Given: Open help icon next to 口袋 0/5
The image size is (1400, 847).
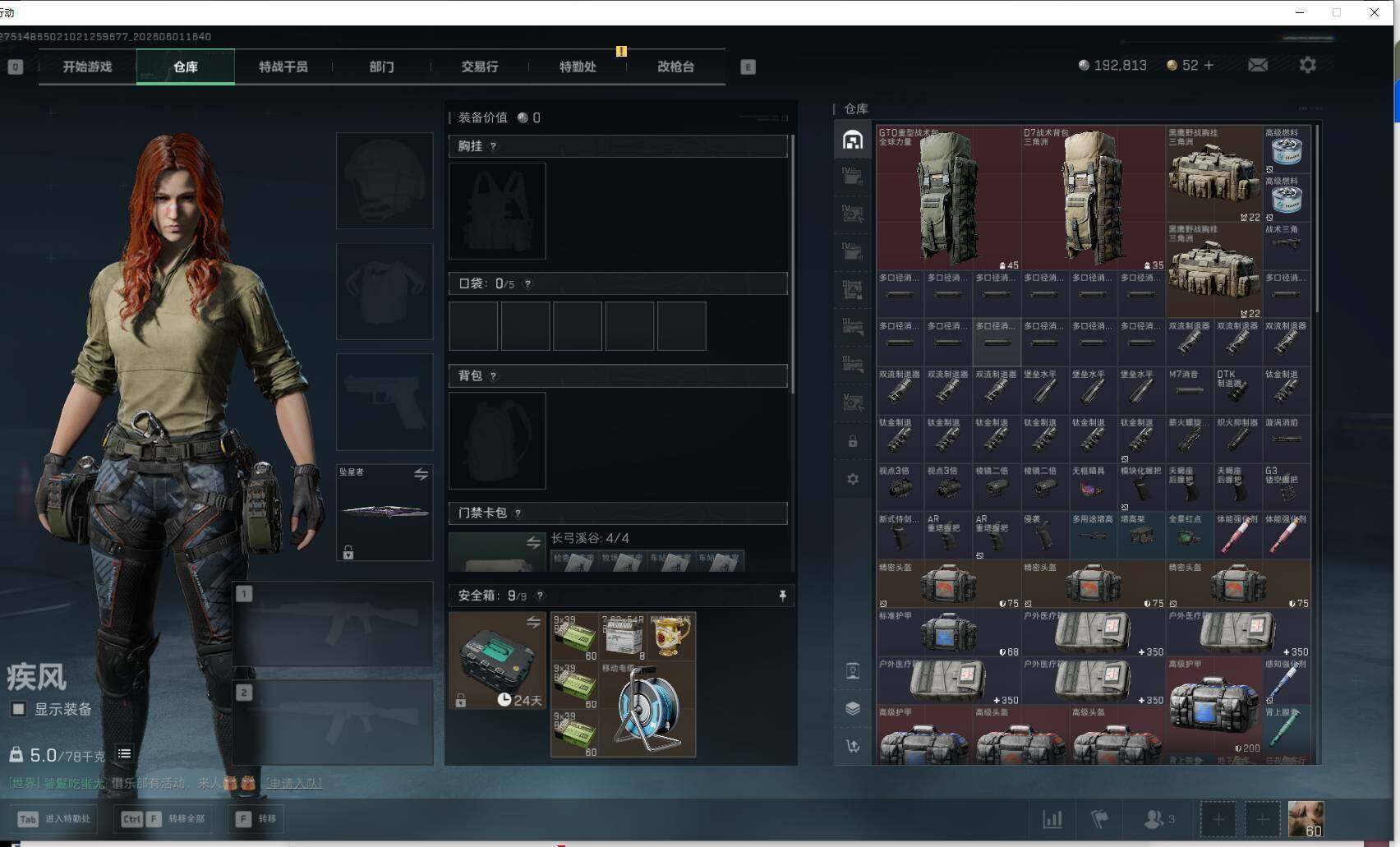Looking at the screenshot, I should click(527, 284).
